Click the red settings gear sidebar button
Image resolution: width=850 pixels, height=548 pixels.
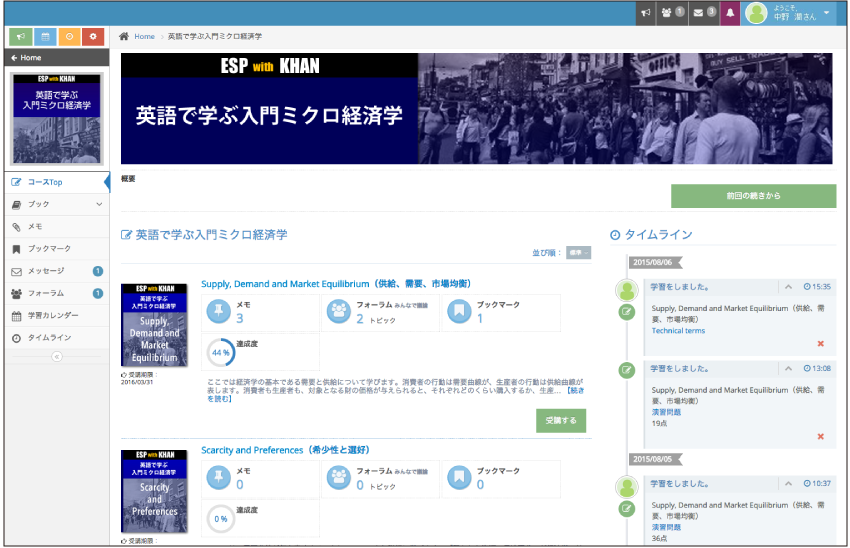(93, 37)
